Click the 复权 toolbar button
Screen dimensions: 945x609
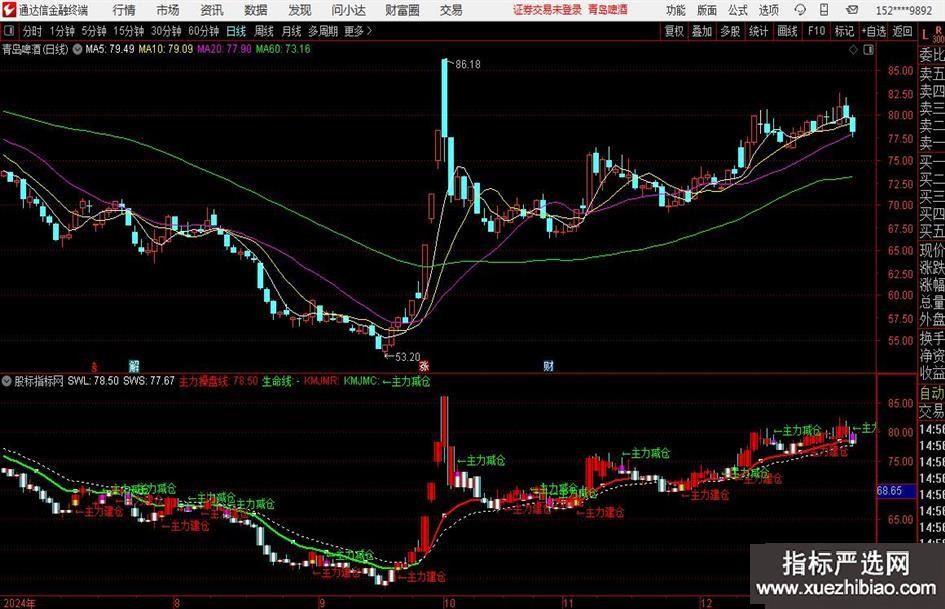pos(674,31)
